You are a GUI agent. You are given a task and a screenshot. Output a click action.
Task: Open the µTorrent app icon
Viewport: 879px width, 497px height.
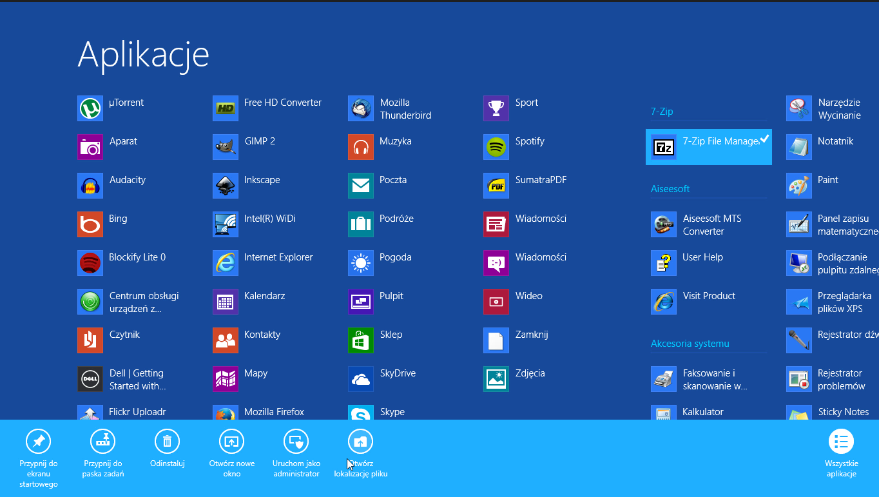click(x=90, y=108)
